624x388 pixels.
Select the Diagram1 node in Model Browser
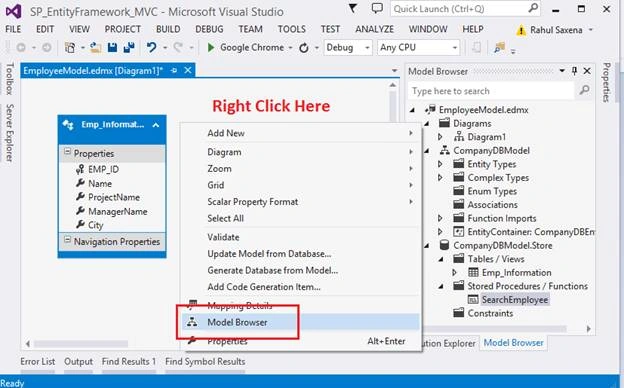[x=486, y=137]
